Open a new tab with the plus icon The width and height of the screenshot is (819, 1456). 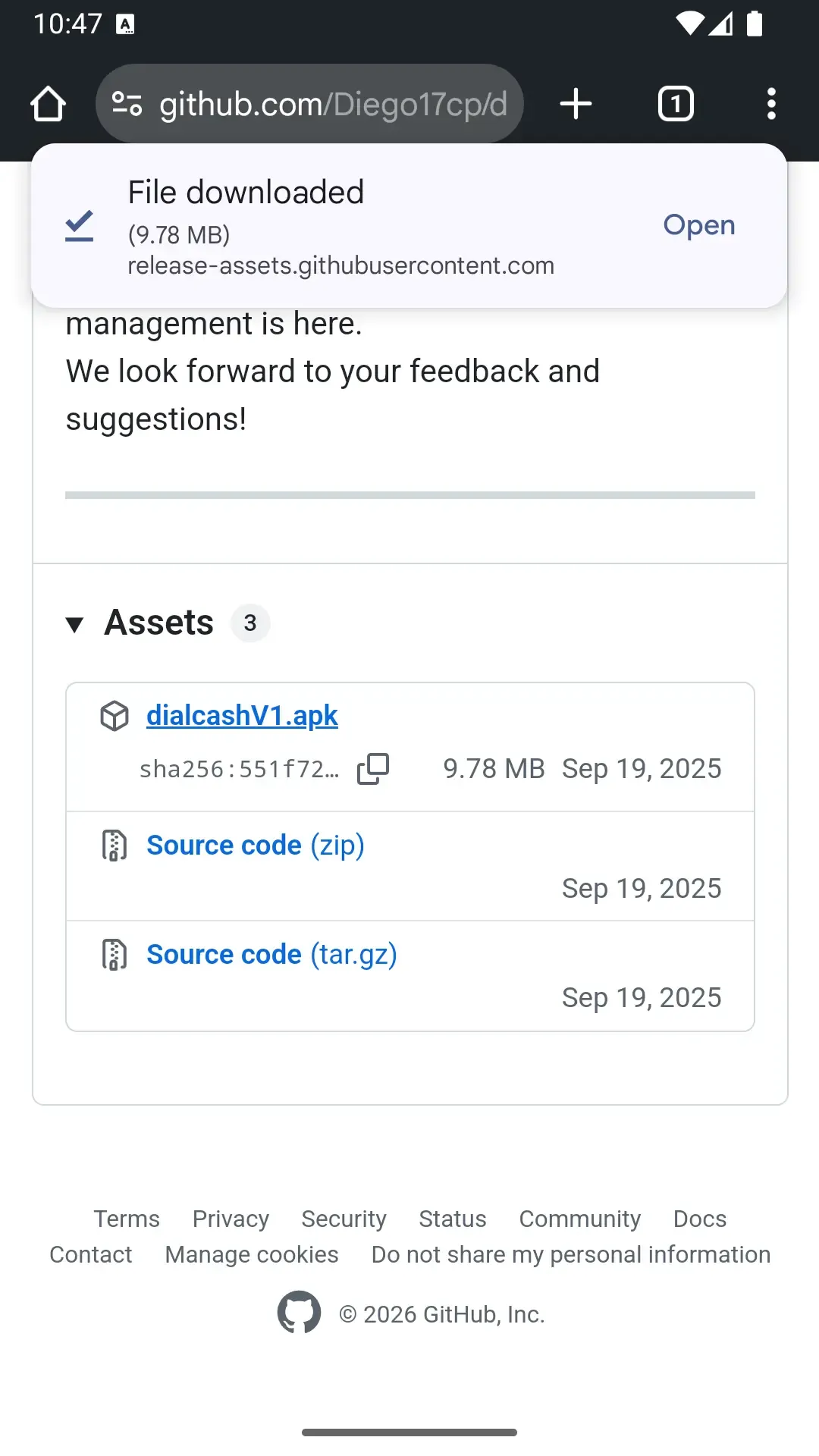tap(575, 104)
